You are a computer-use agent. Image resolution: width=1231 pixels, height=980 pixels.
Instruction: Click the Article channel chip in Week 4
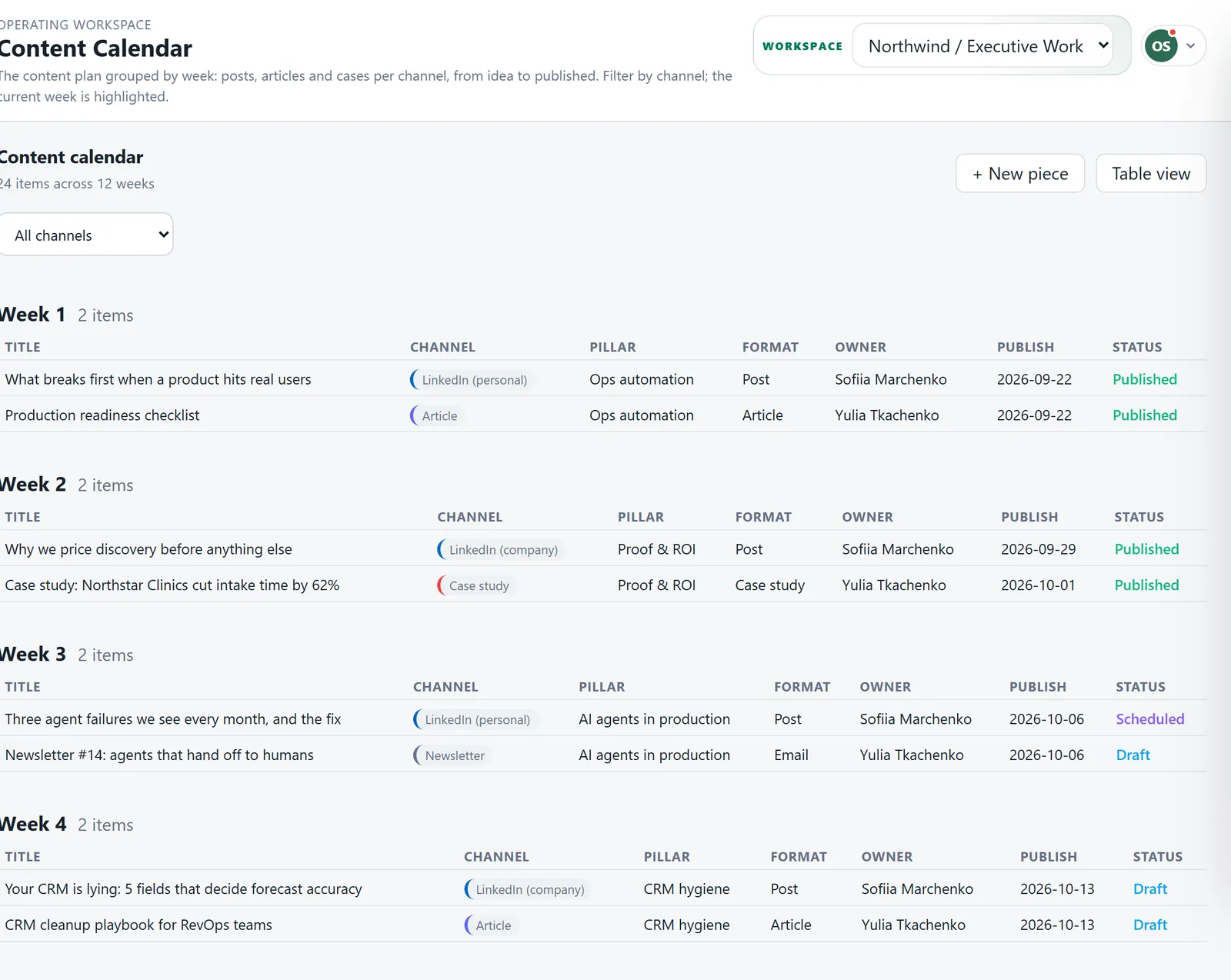click(491, 926)
